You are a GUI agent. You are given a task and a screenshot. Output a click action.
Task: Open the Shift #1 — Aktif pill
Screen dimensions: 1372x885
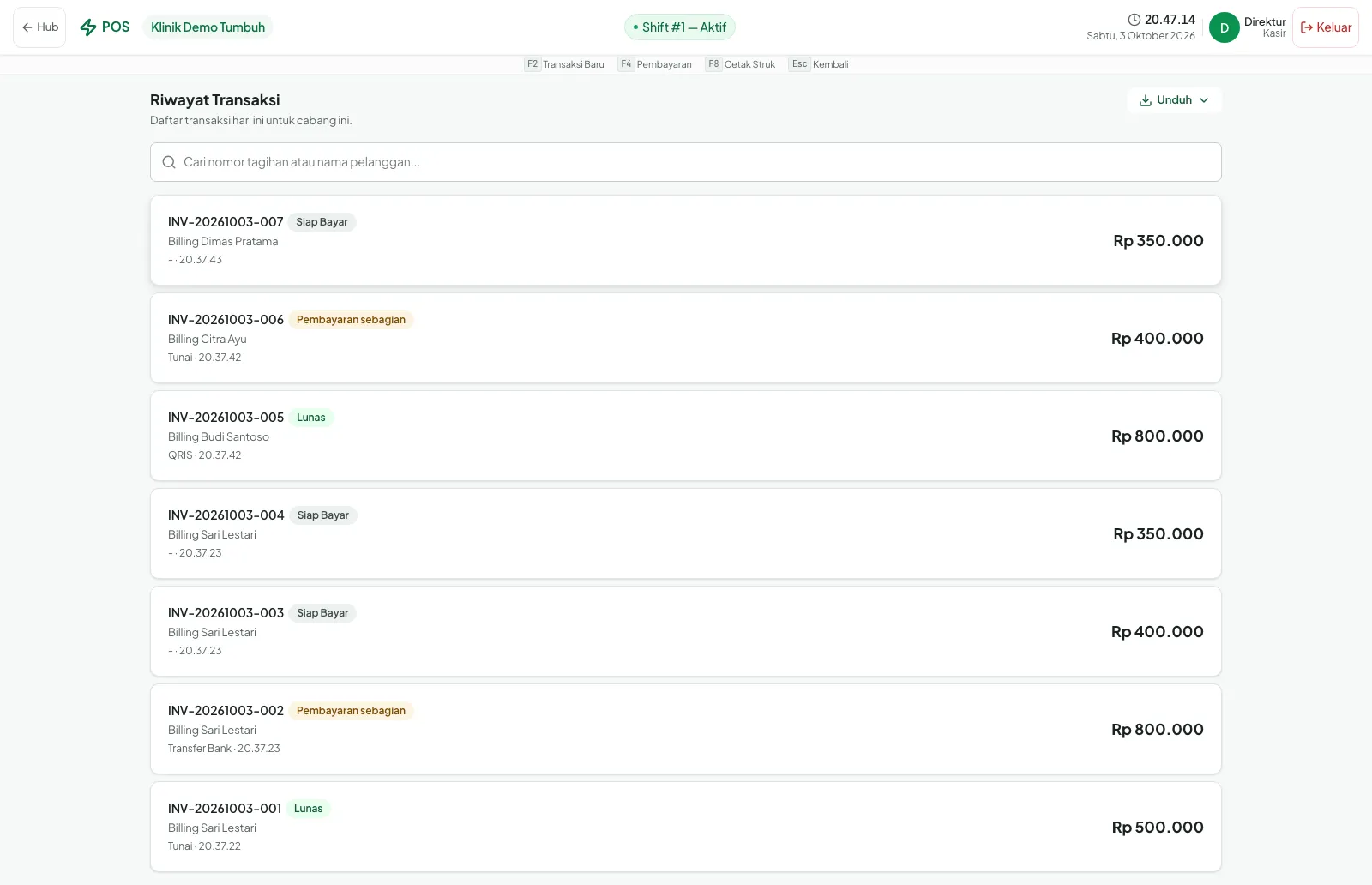tap(680, 27)
